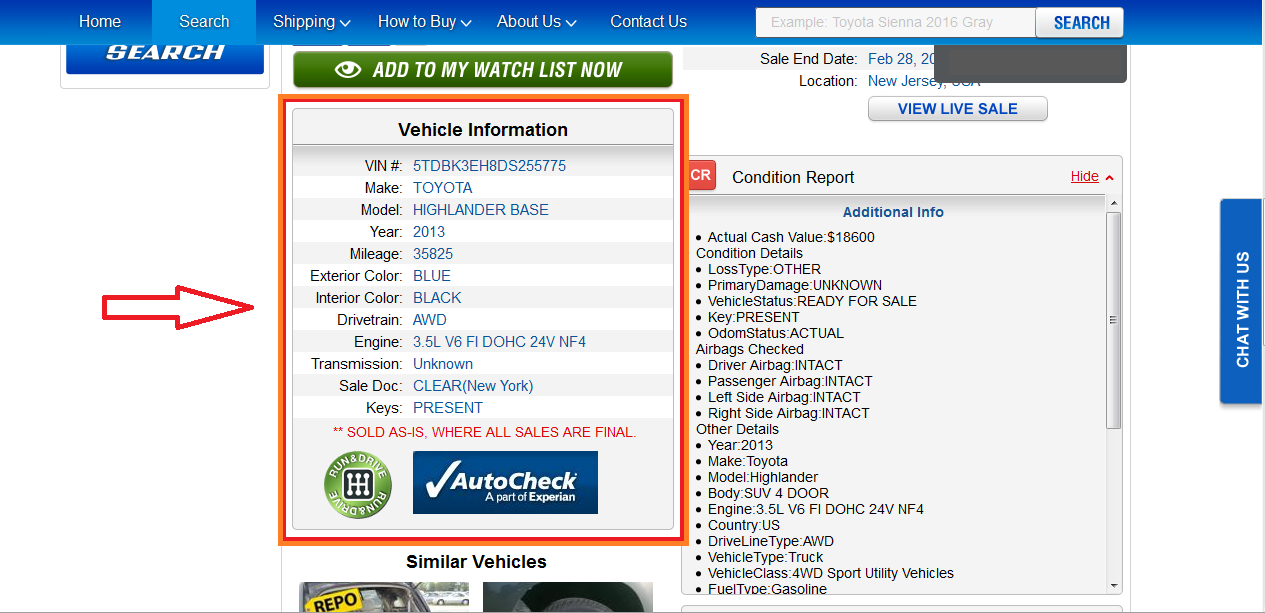Click the PrimaryDamage:UNKNOWN entry
This screenshot has height=613, width=1265.
click(795, 285)
